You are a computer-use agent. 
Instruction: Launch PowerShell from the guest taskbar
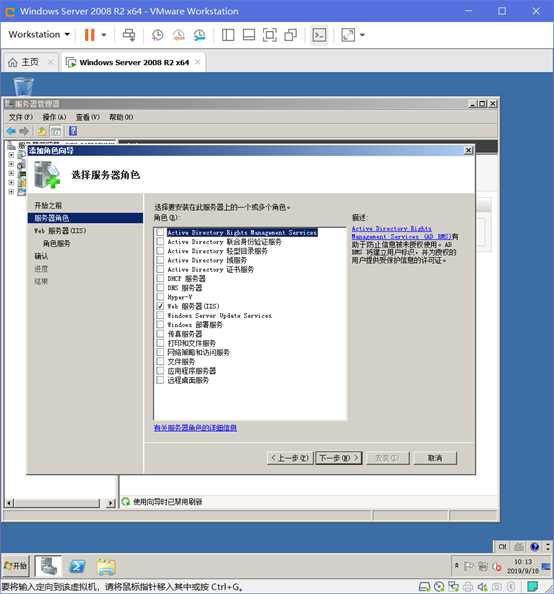(x=77, y=567)
